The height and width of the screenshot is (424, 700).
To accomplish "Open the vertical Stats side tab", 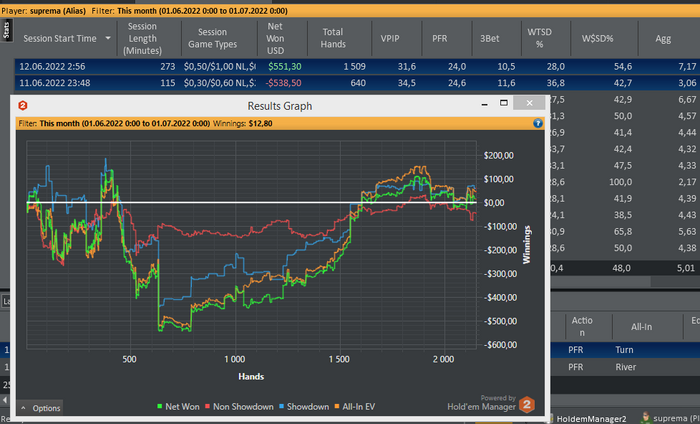I will coord(6,31).
